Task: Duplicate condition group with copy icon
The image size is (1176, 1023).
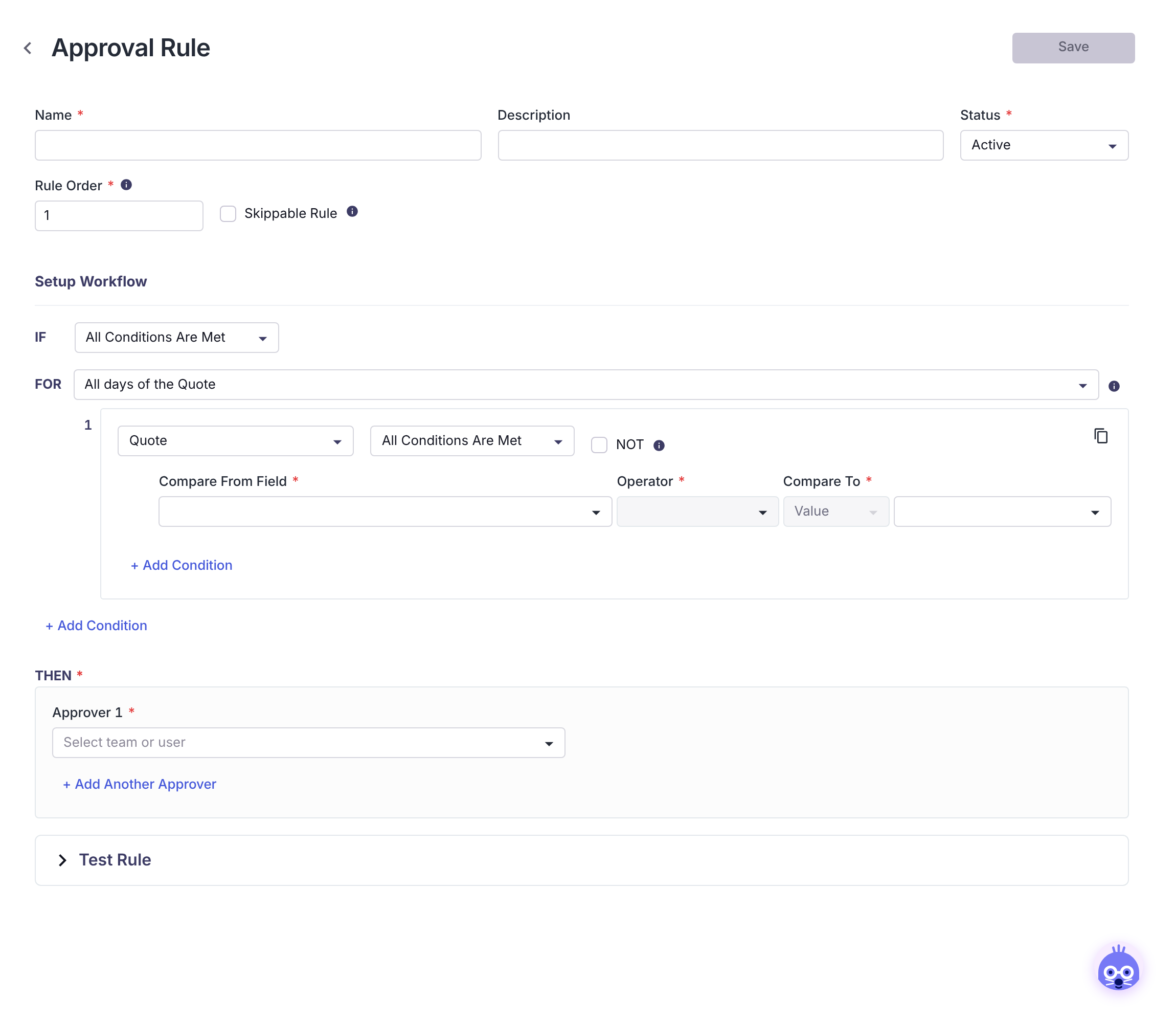Action: pos(1101,436)
